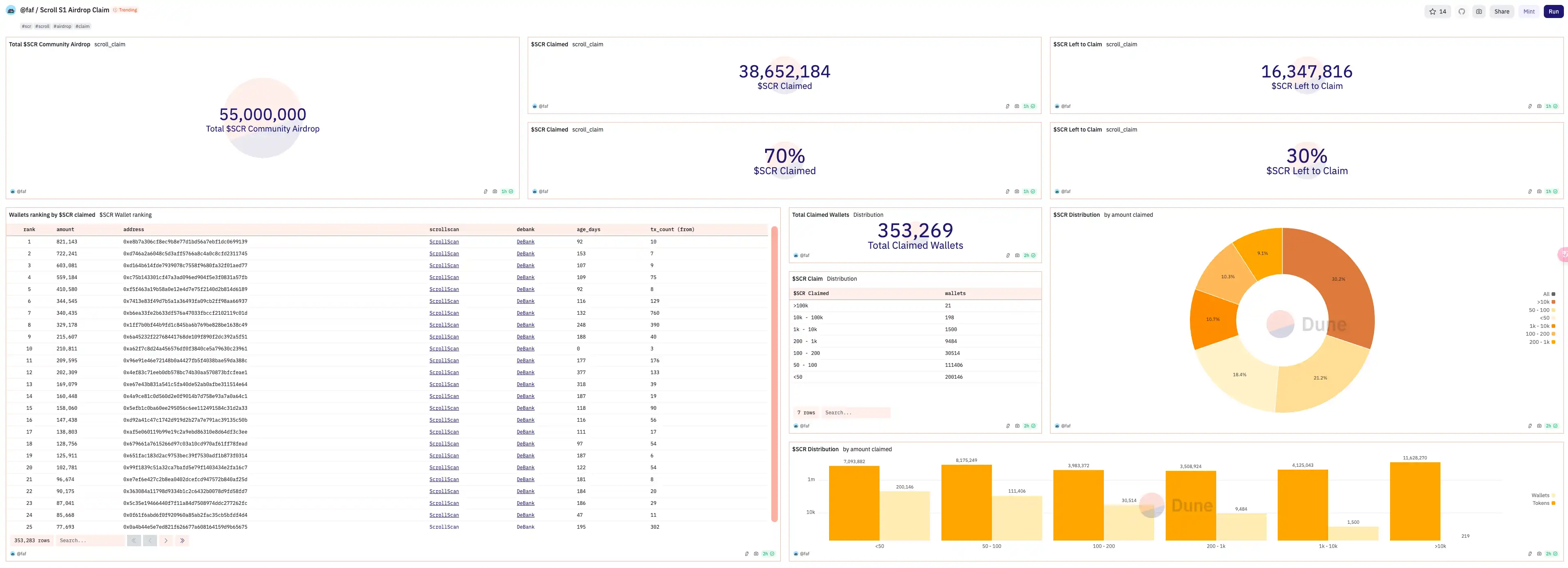Click camera icon on Total Claimed Wallets widget
This screenshot has height=568, width=1568.
(1017, 255)
